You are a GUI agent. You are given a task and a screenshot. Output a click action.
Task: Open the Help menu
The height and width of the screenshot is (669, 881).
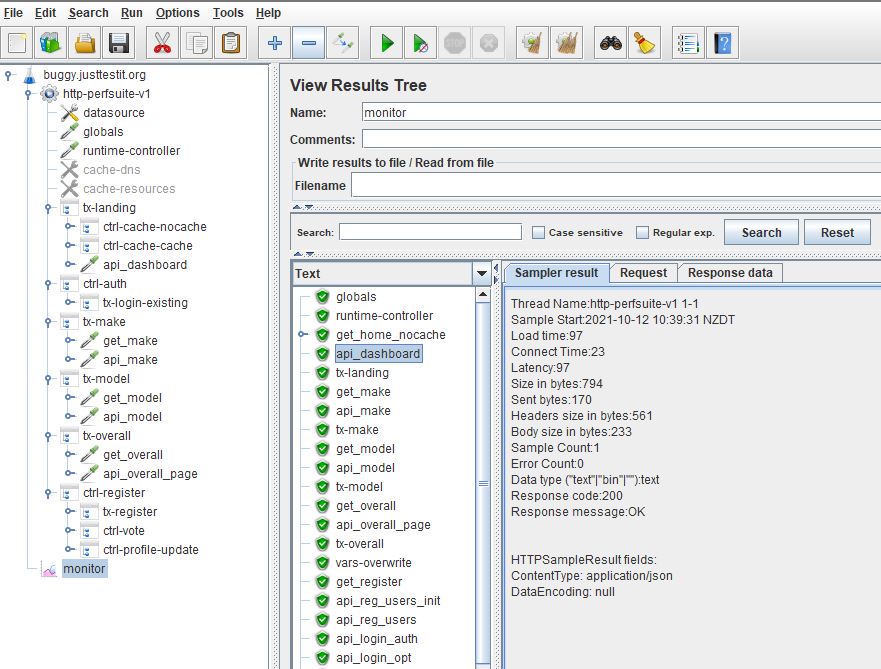268,13
